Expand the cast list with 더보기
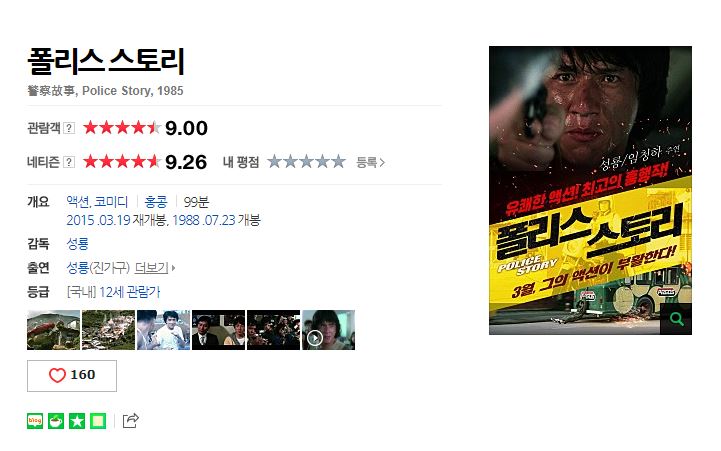Viewport: 721px width, 451px height. (x=154, y=268)
